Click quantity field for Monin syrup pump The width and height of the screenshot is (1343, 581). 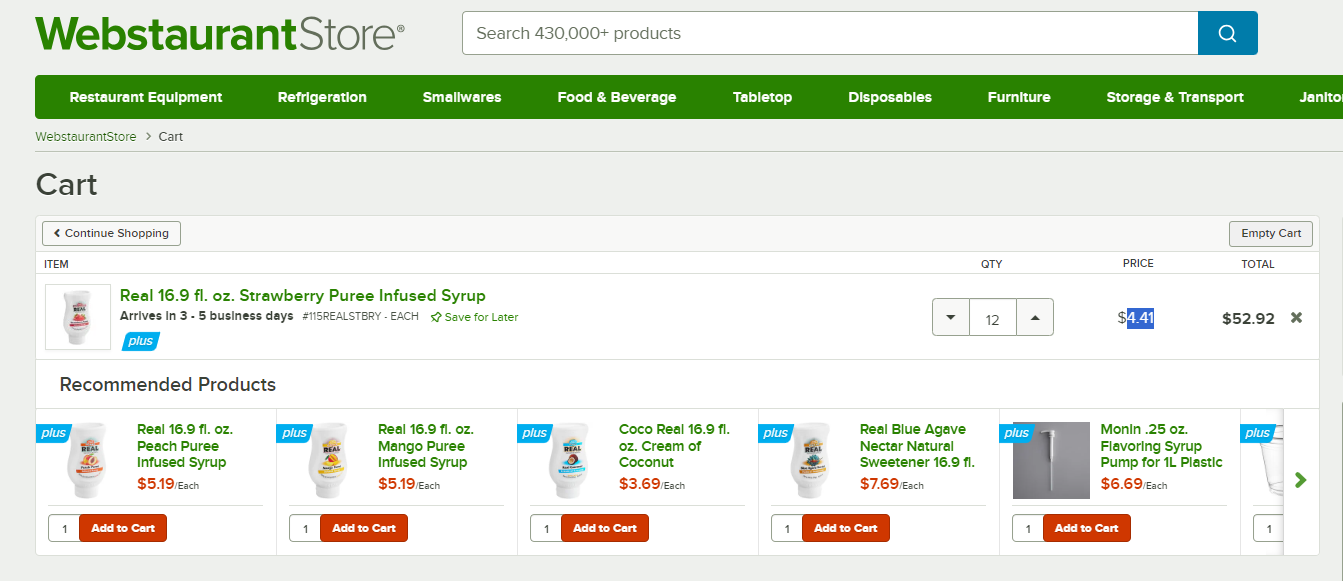[1028, 528]
